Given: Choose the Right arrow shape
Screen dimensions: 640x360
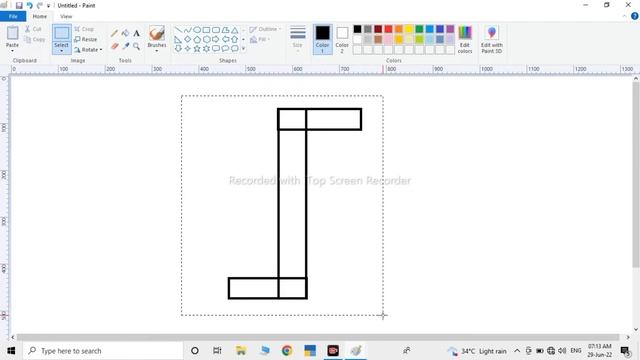Looking at the screenshot, I should click(x=216, y=39).
